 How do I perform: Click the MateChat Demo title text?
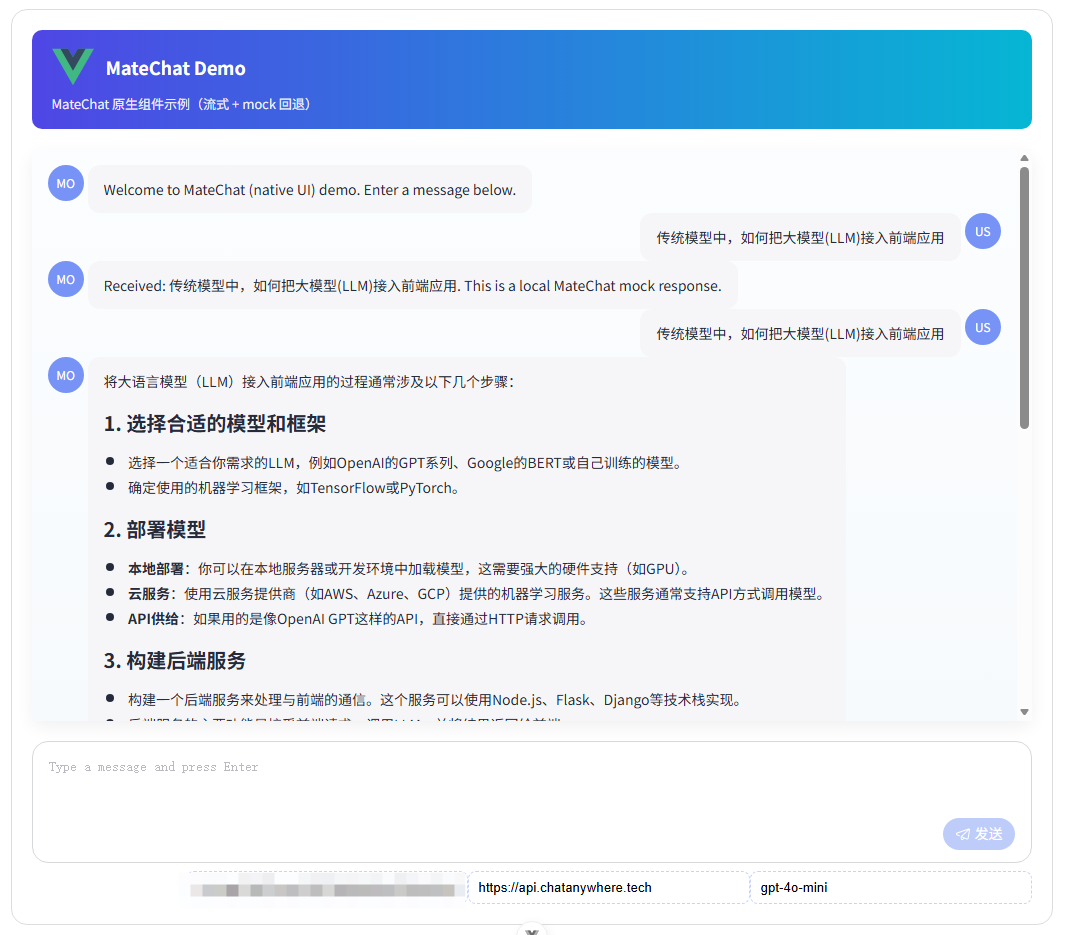pyautogui.click(x=176, y=68)
